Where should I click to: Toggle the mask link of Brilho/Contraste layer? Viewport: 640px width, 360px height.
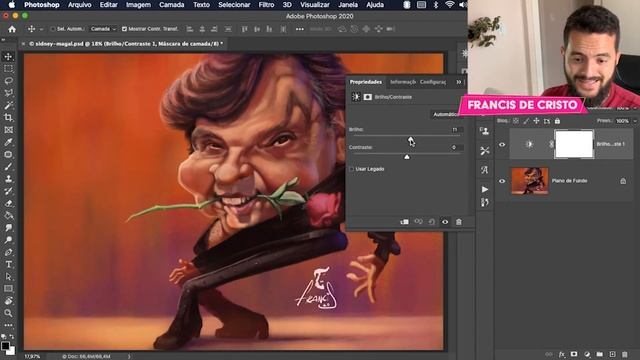551,144
